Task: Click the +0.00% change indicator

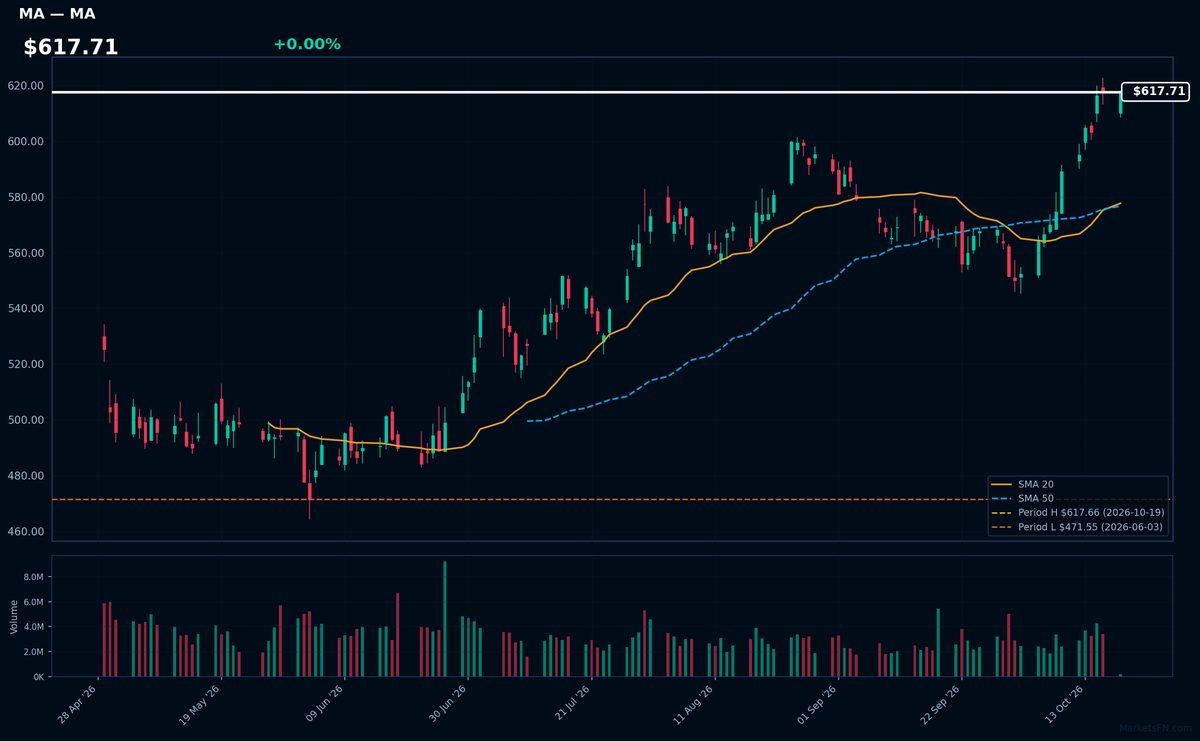Action: (x=307, y=44)
